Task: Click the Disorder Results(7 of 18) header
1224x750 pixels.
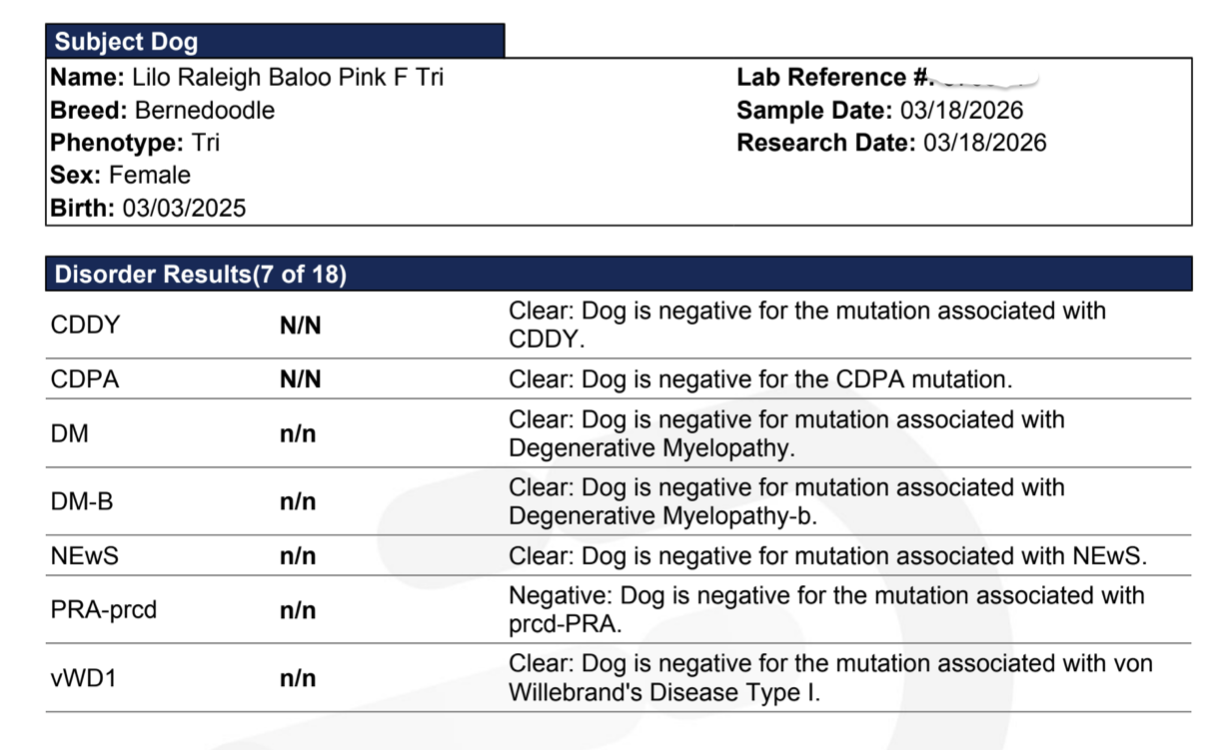Action: (619, 274)
